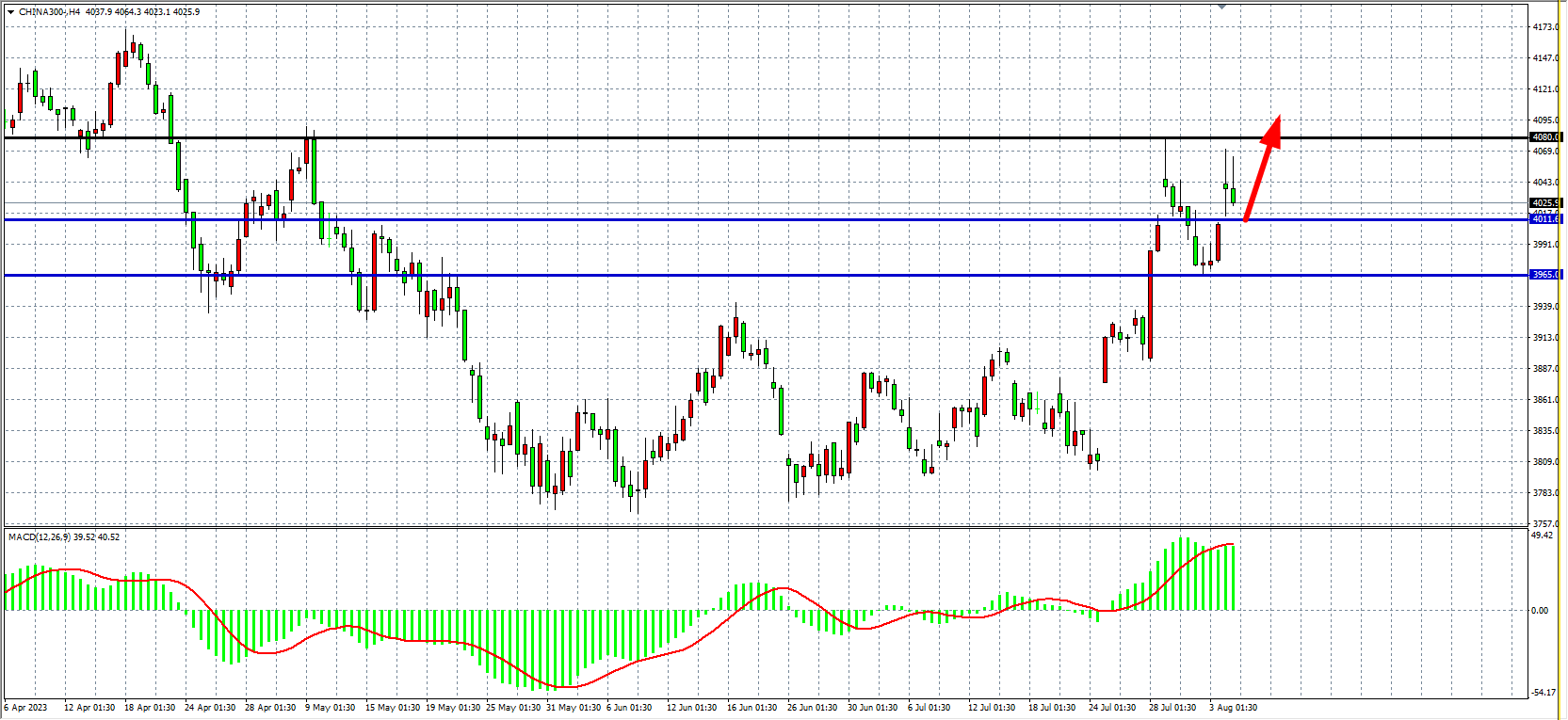Click the 0.00 level on MACD scale
The height and width of the screenshot is (720, 1568).
coord(1539,611)
